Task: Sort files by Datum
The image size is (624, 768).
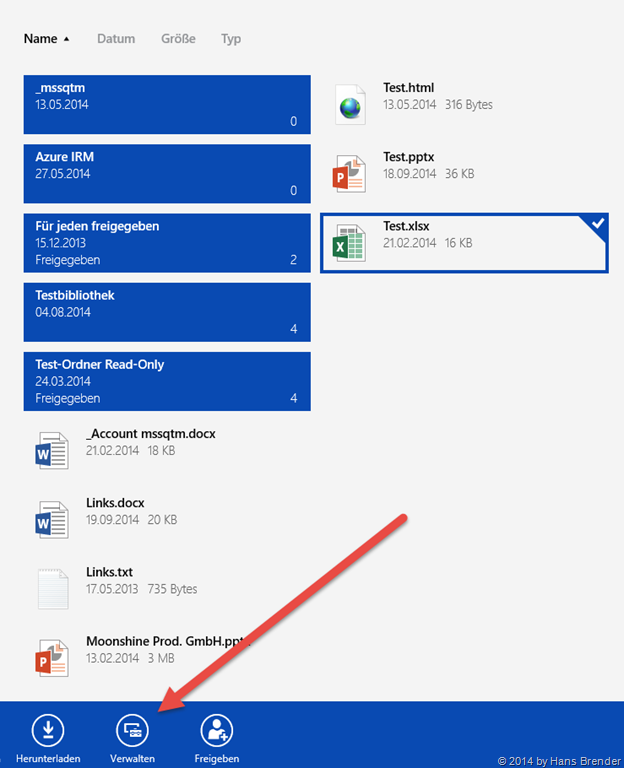Action: coord(116,39)
